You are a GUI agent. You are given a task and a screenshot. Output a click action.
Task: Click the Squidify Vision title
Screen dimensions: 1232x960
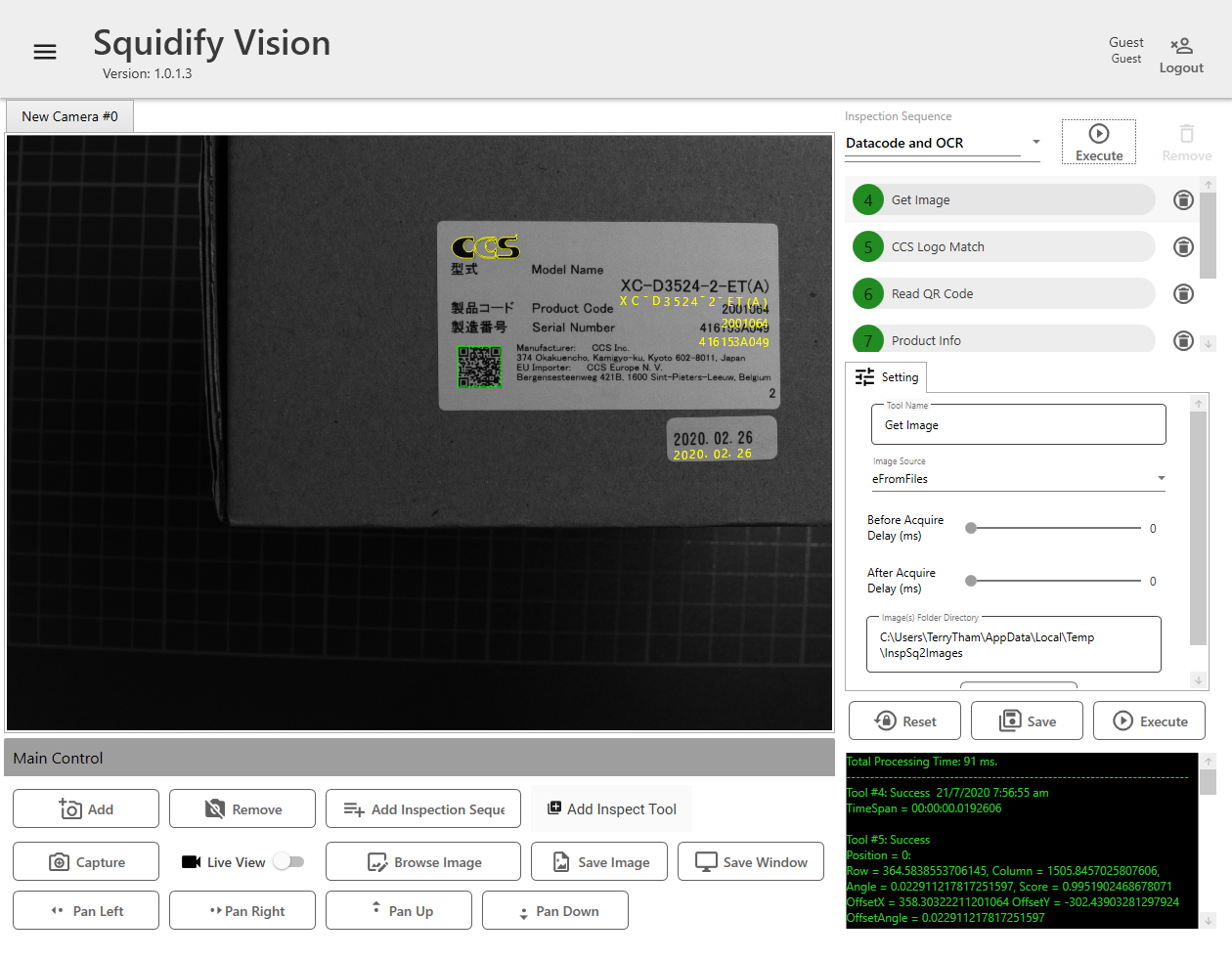tap(212, 43)
